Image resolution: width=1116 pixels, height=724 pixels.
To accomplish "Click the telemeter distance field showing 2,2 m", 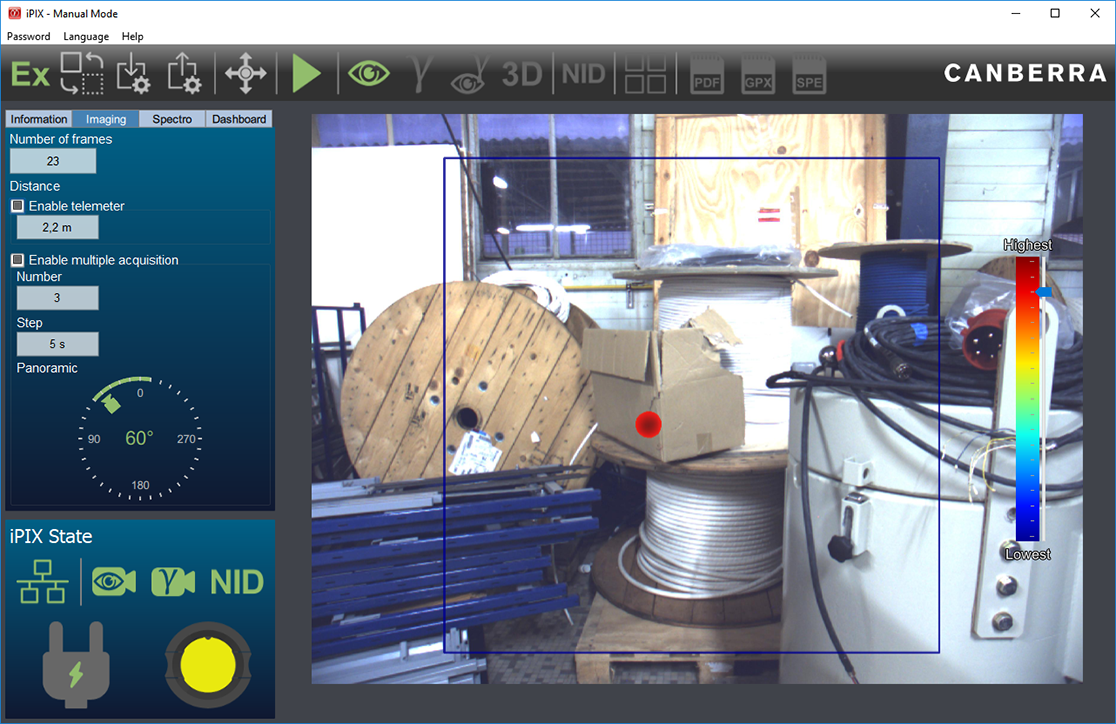I will [57, 227].
